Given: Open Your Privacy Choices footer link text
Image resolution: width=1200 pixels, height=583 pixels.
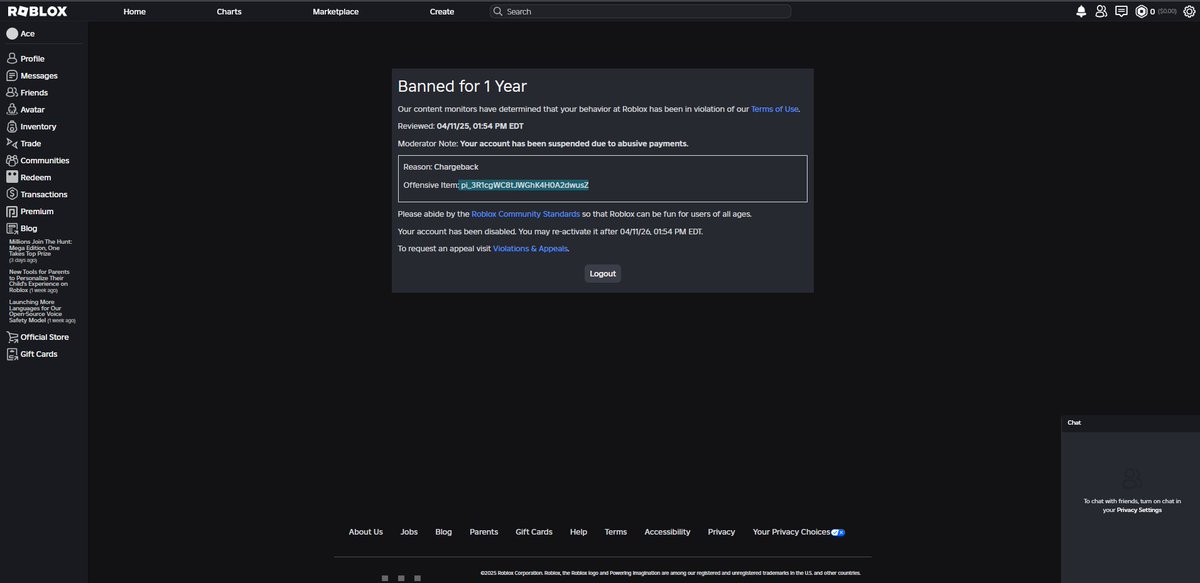Looking at the screenshot, I should click(x=791, y=532).
